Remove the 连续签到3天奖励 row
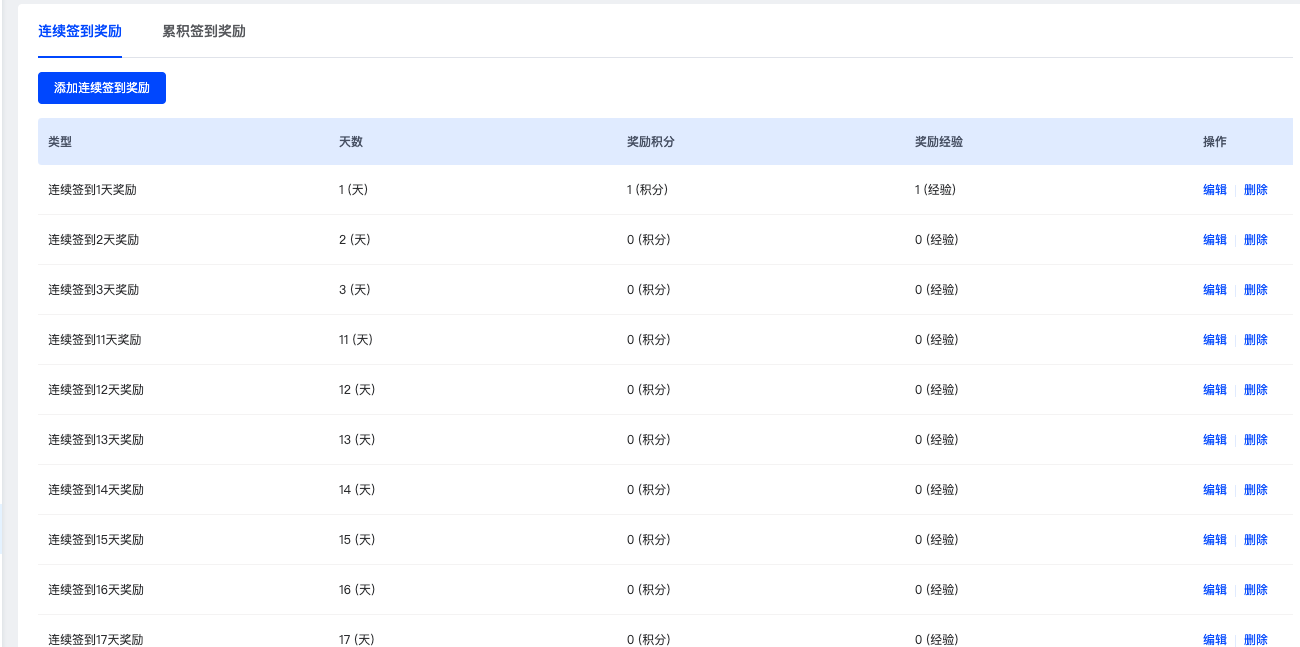Viewport: 1300px width, 647px height. coord(1255,290)
